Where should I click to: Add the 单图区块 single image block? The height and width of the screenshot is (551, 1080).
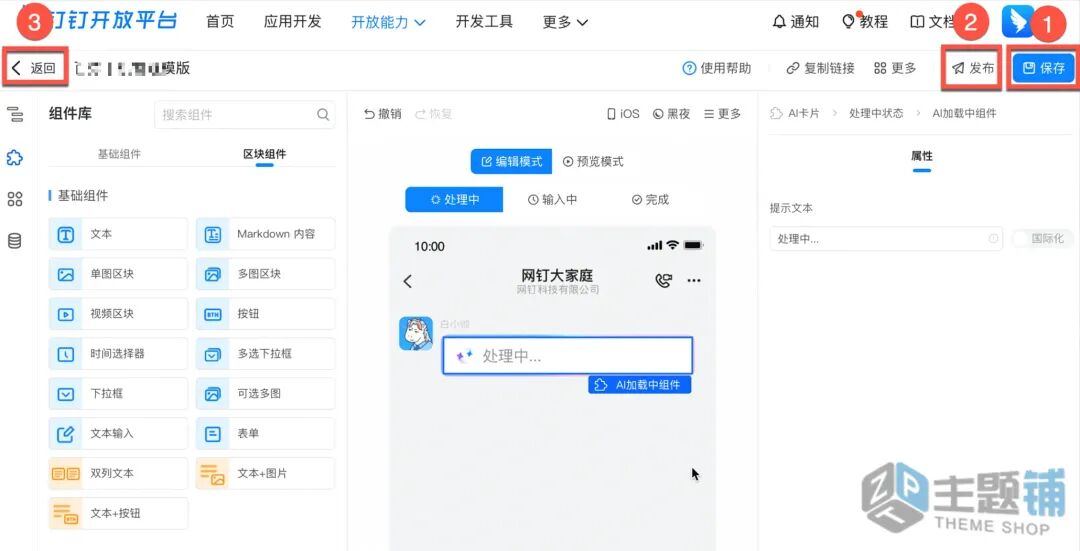pos(118,274)
